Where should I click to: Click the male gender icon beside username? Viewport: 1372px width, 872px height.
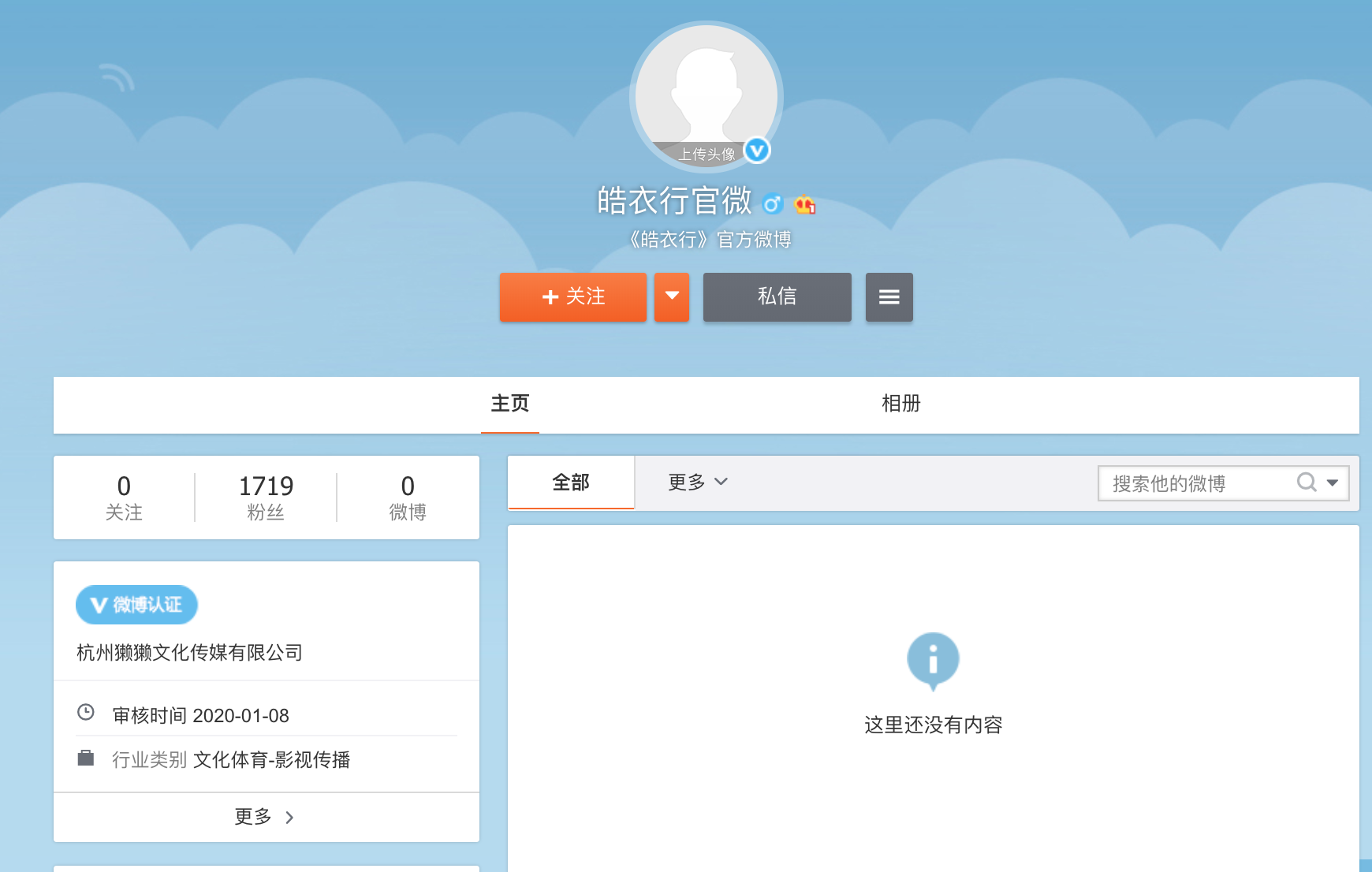pyautogui.click(x=773, y=204)
